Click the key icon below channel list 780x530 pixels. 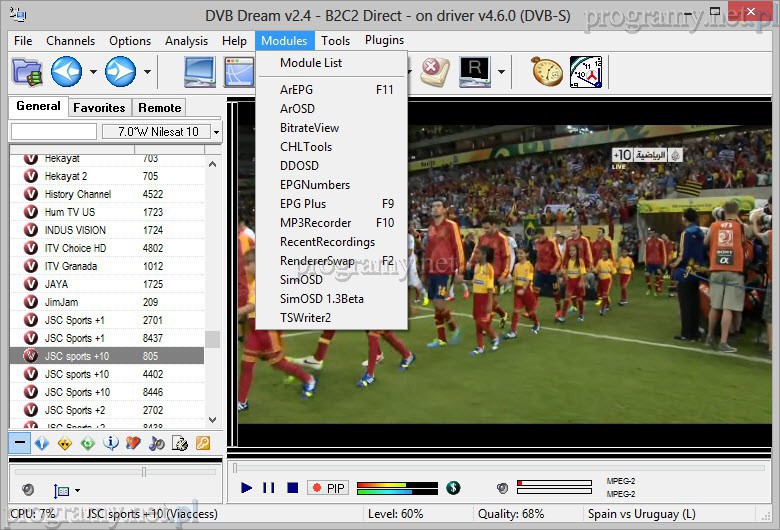click(202, 443)
